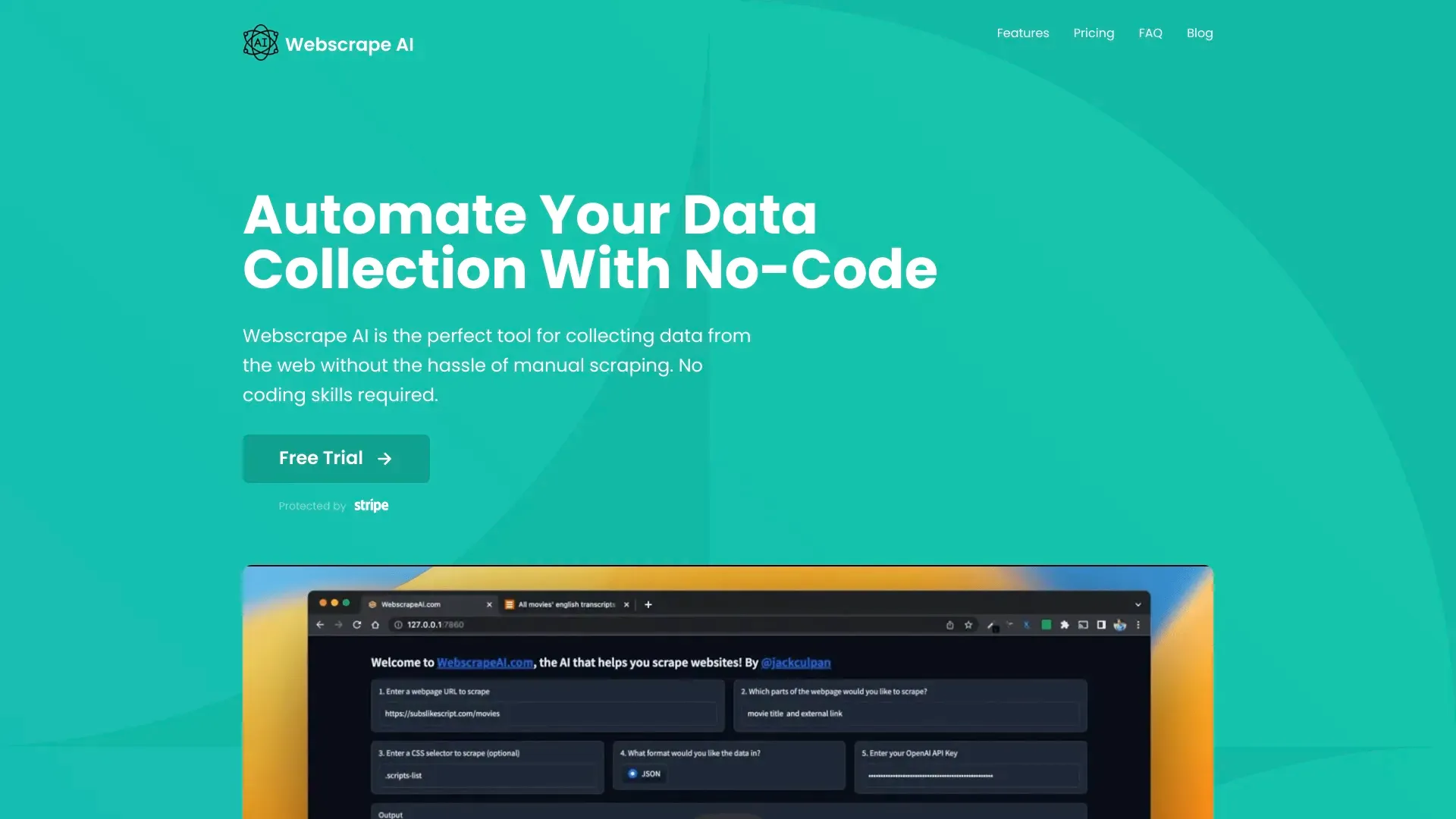Screen dimensions: 1456x819
Task: Click the forward arrow in the demo browser
Action: click(x=338, y=625)
